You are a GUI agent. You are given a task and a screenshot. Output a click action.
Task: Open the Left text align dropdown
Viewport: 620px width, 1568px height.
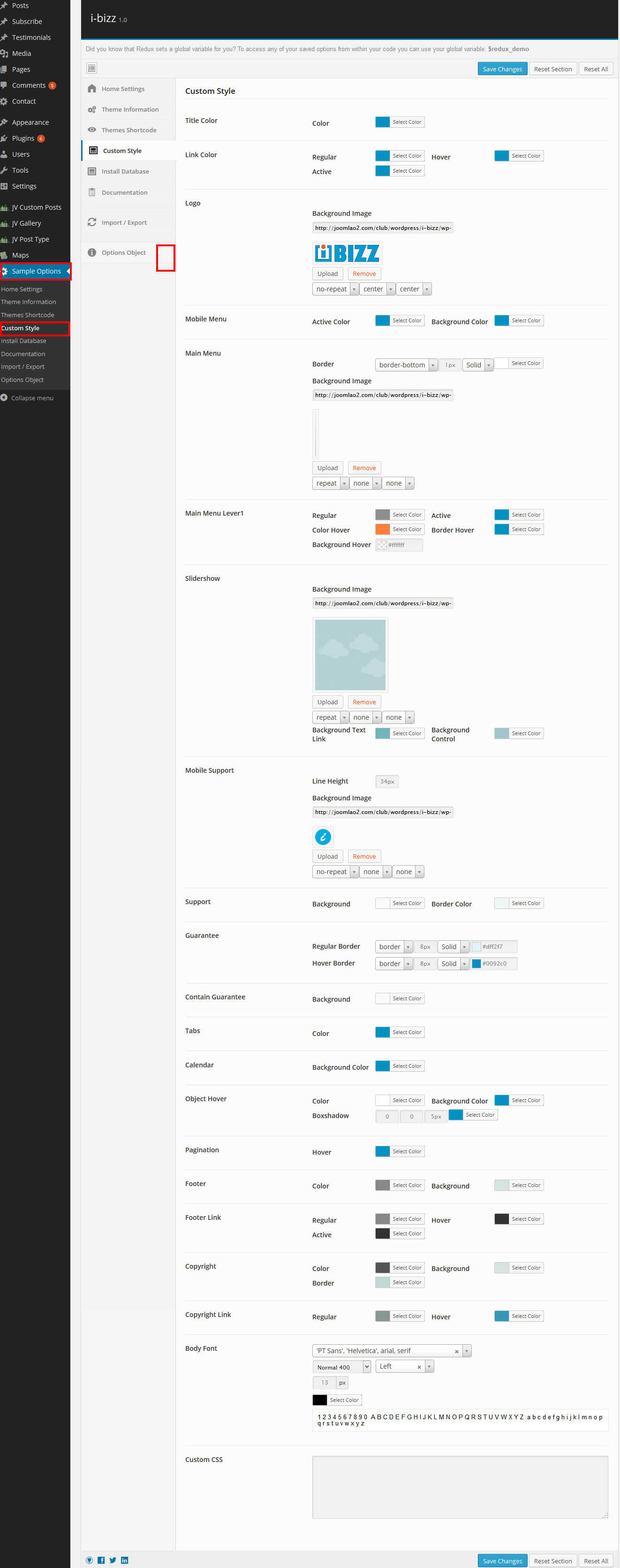tap(405, 1367)
